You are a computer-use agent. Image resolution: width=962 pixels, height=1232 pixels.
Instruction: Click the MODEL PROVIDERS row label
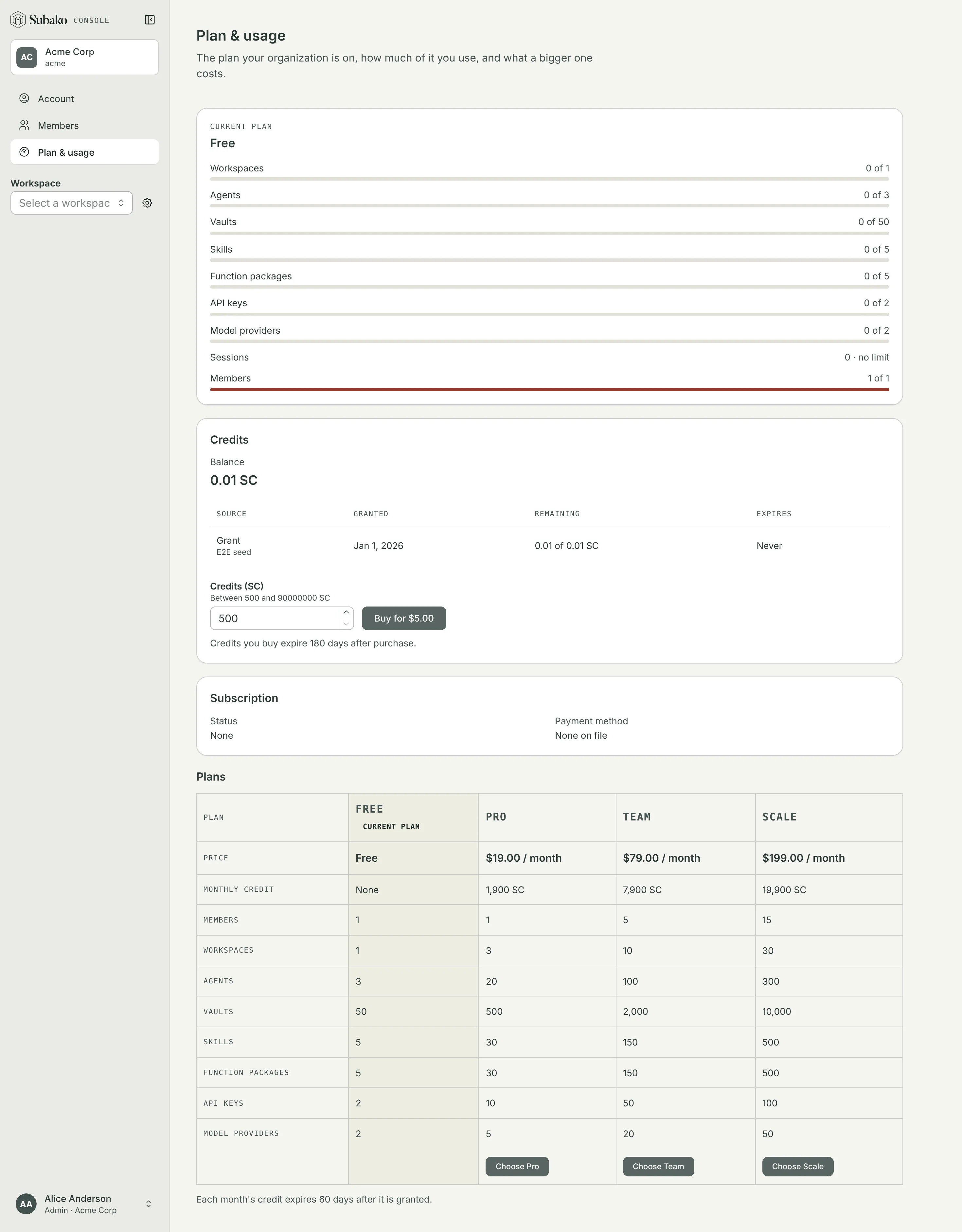(x=241, y=1133)
